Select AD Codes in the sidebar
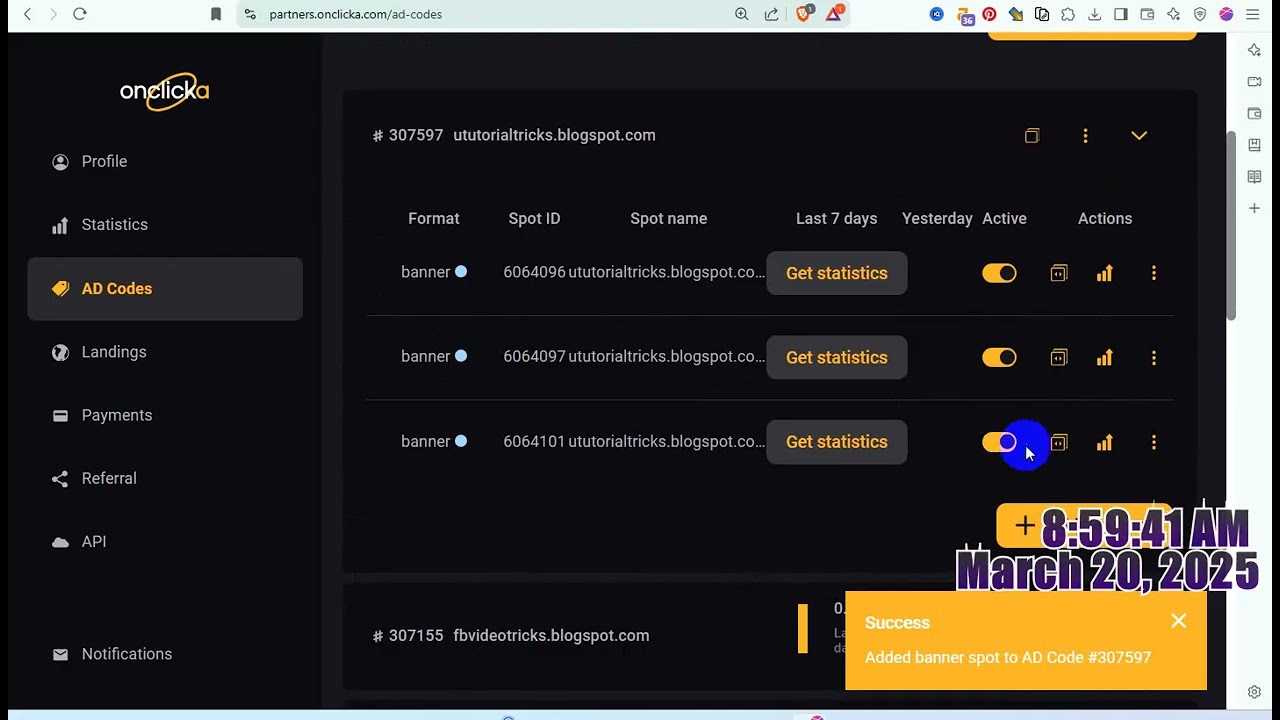1280x720 pixels. tap(165, 289)
